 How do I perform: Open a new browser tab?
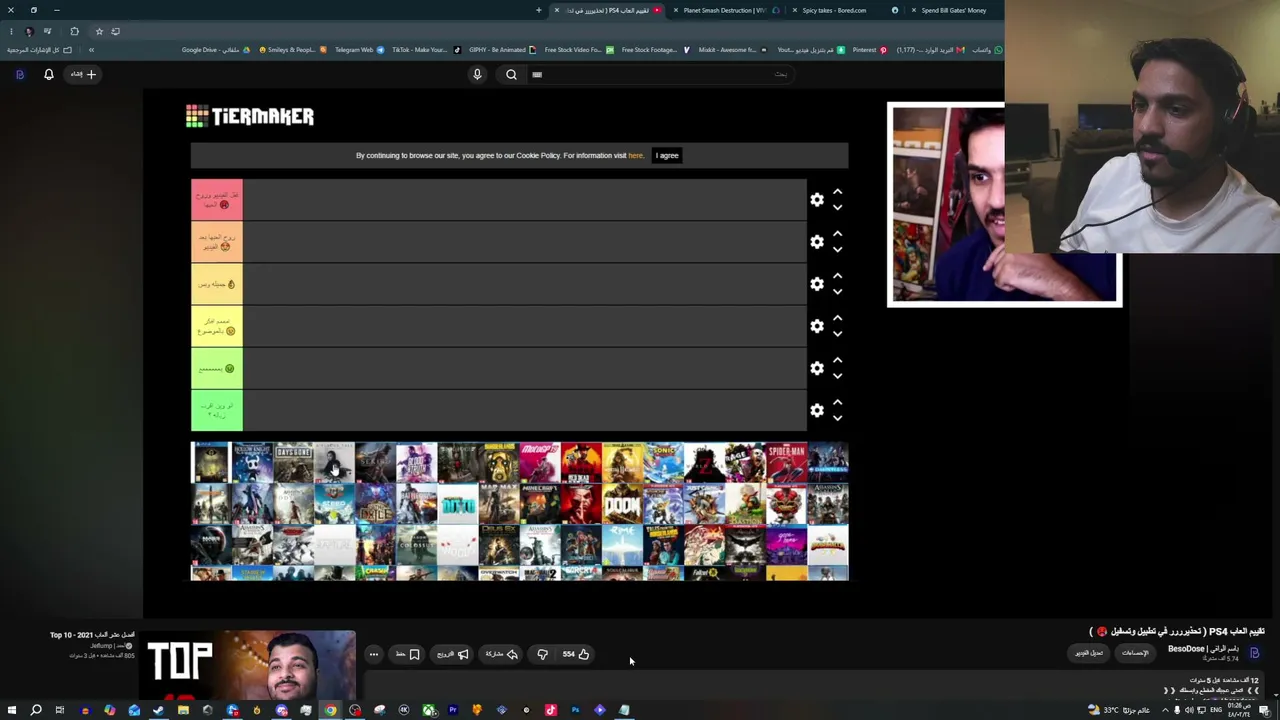click(538, 10)
